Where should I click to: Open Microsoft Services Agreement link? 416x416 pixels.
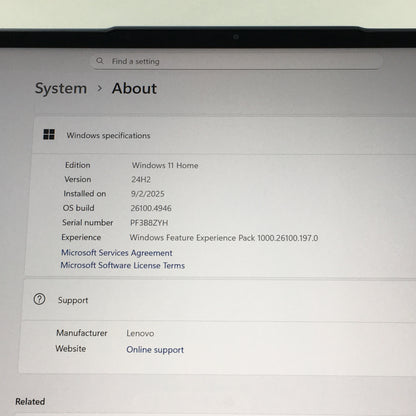point(117,253)
